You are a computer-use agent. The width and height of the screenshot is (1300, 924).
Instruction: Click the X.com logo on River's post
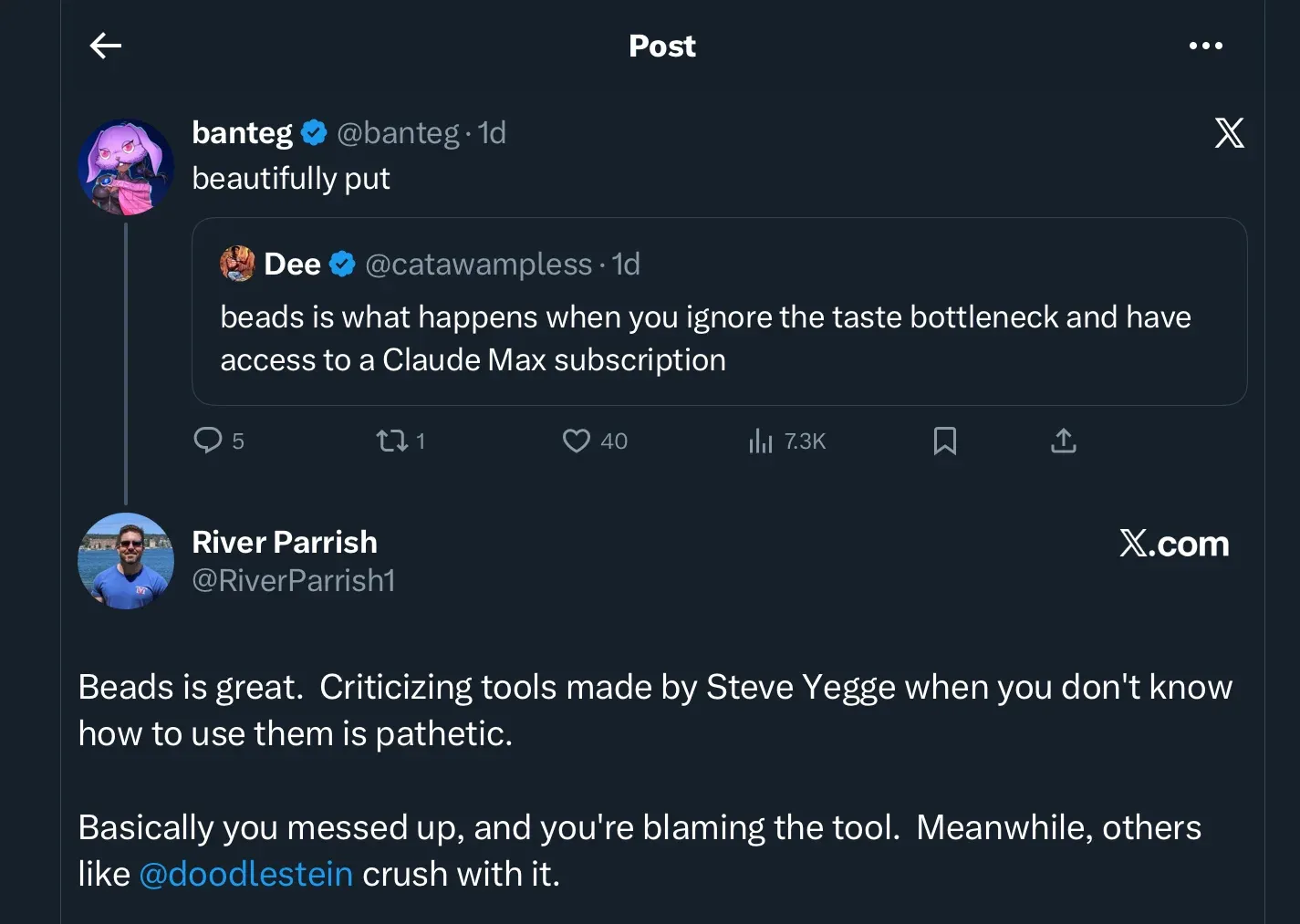click(1174, 544)
